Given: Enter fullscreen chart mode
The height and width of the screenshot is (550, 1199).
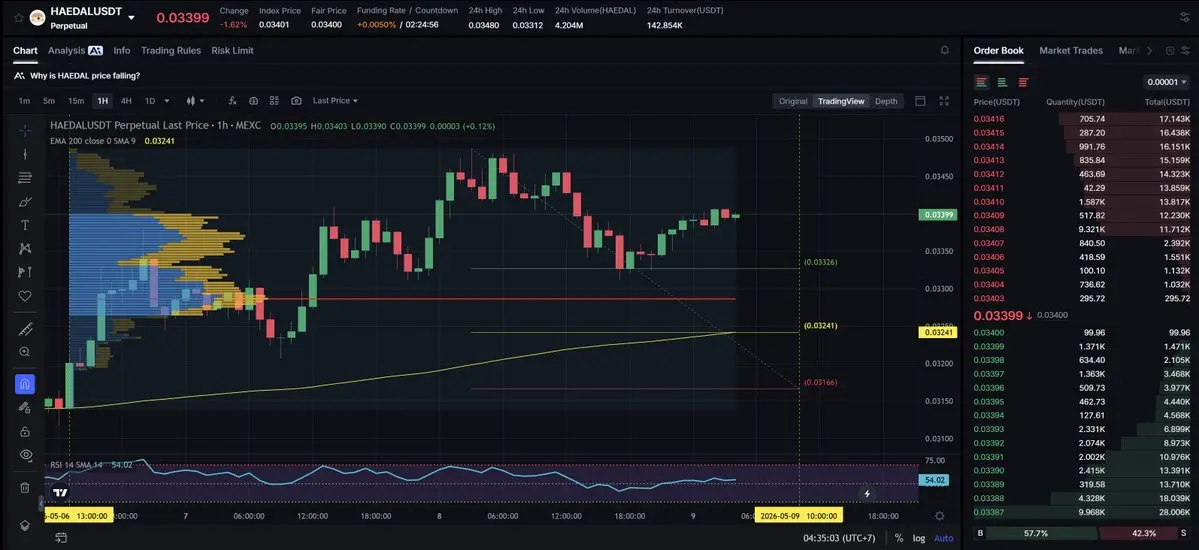Looking at the screenshot, I should (x=944, y=101).
